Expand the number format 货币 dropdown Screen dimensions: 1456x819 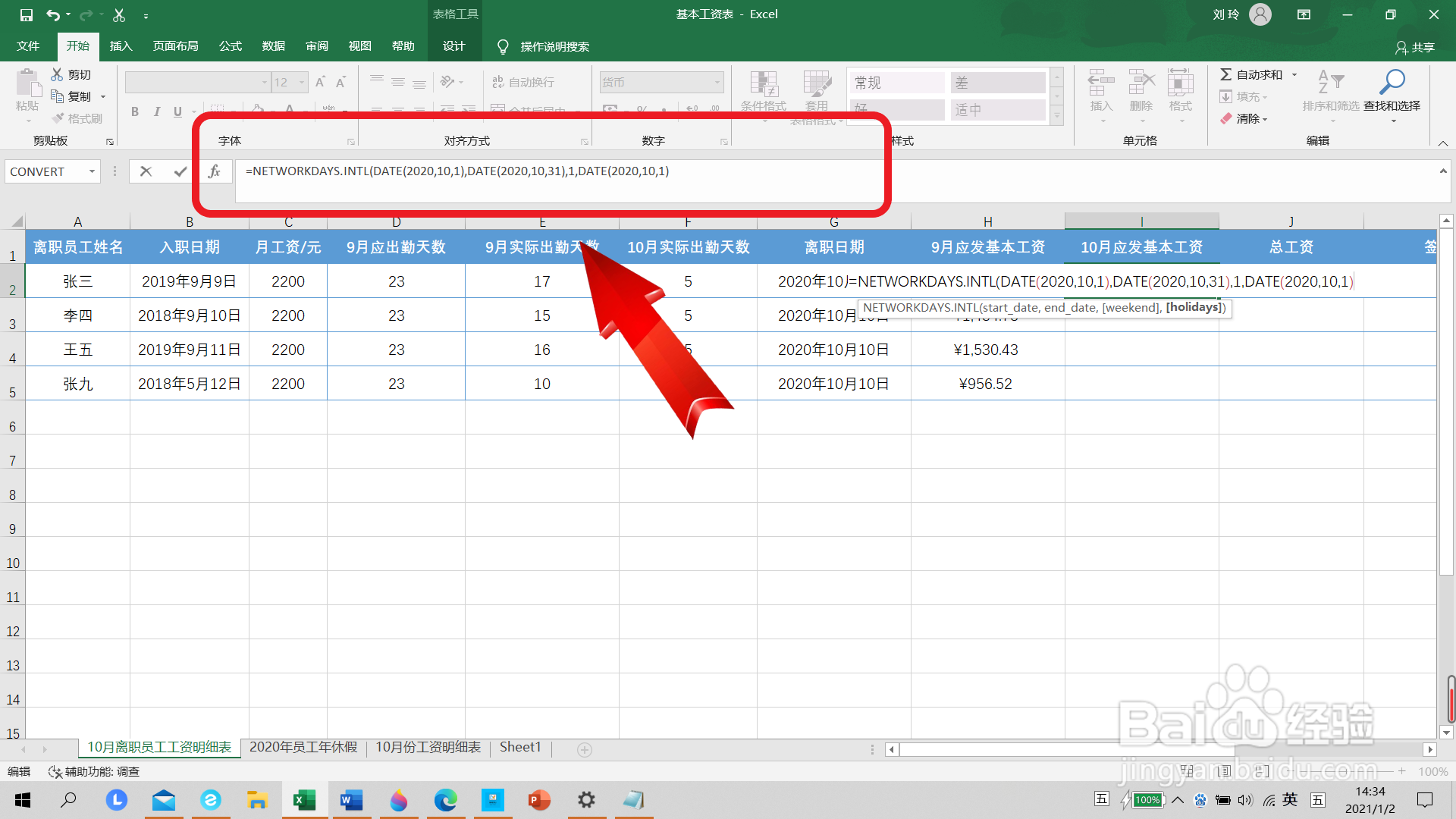(x=717, y=82)
